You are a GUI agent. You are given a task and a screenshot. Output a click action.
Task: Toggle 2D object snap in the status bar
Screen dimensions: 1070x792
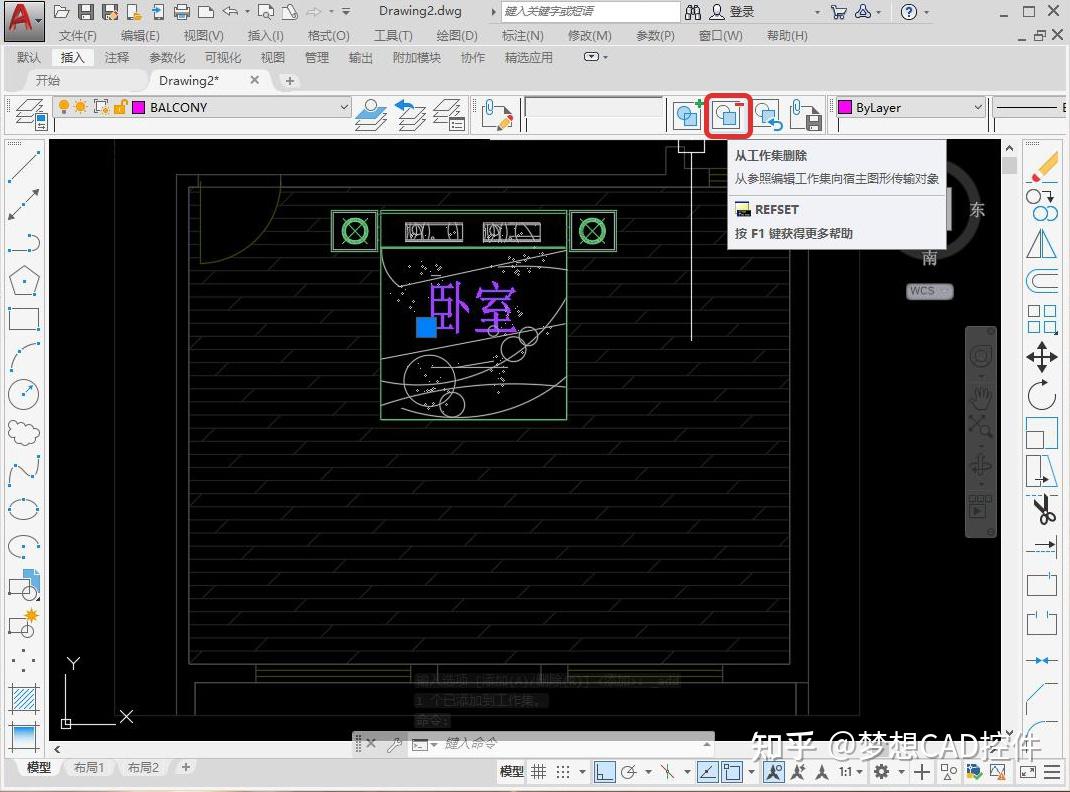[x=732, y=772]
